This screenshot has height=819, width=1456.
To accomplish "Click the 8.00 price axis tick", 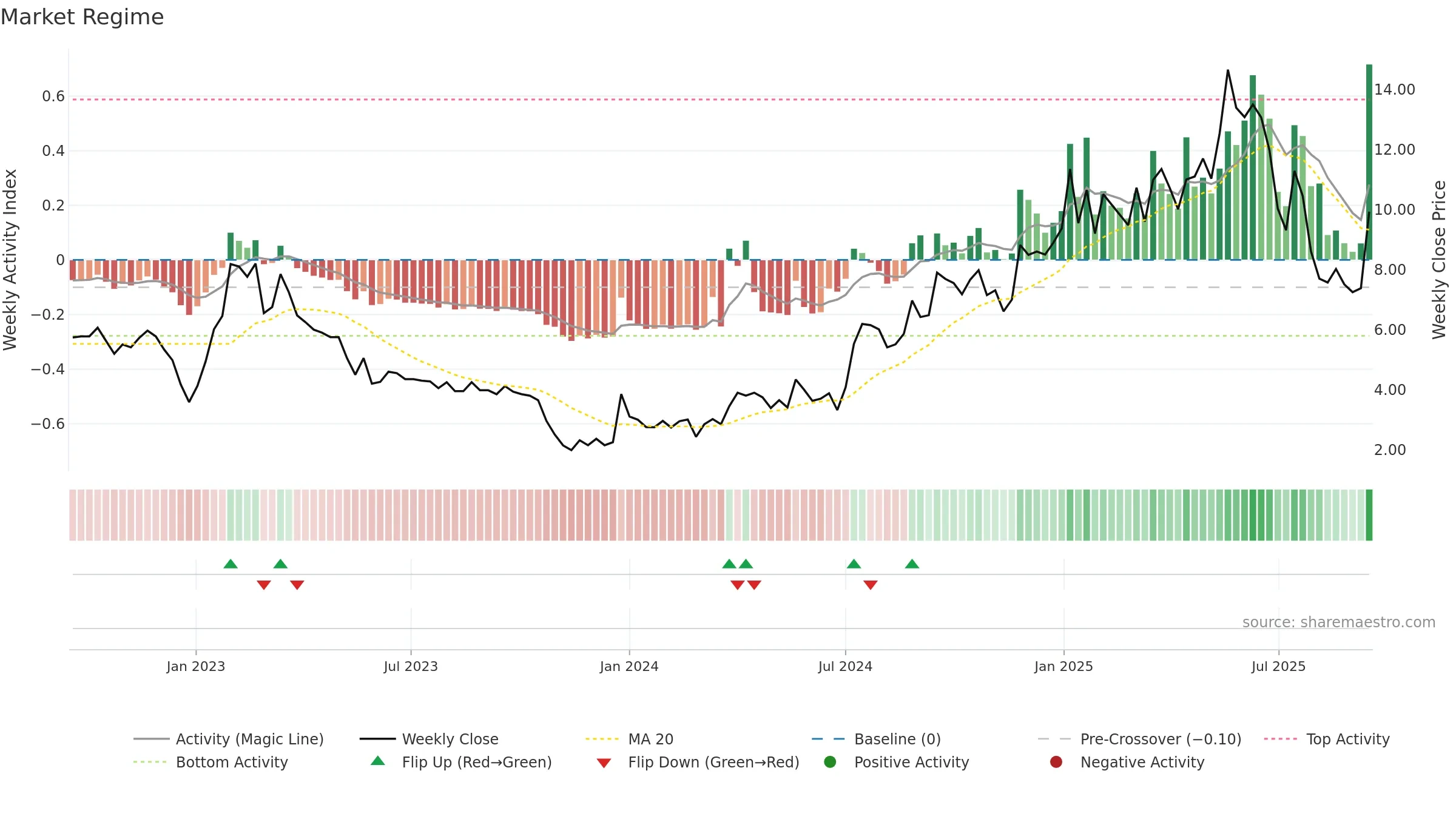I will point(1390,270).
